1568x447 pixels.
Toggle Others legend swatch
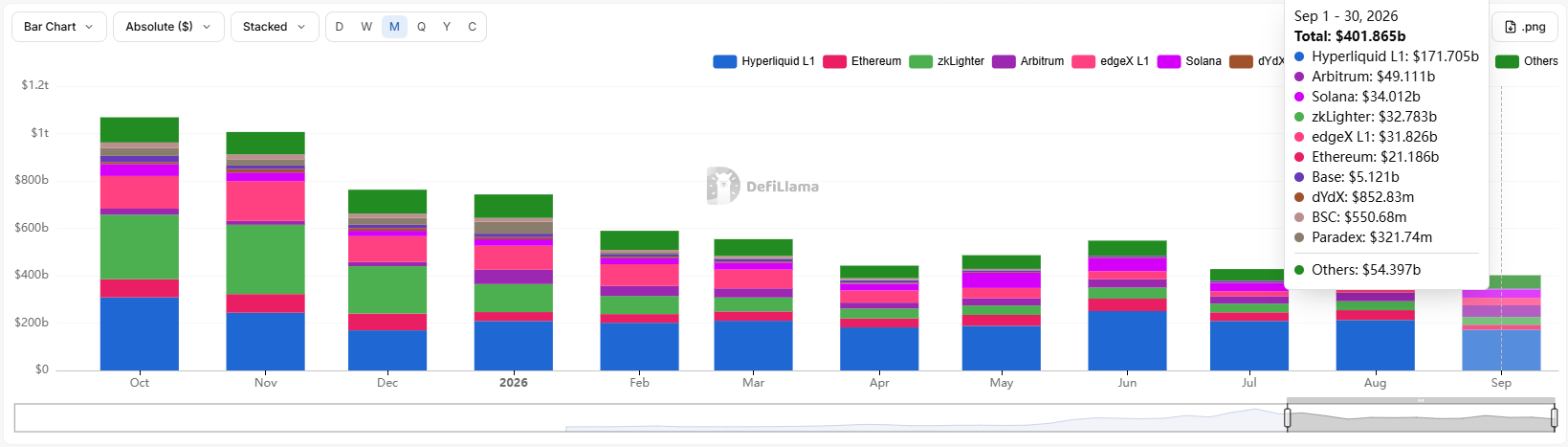tap(1507, 61)
